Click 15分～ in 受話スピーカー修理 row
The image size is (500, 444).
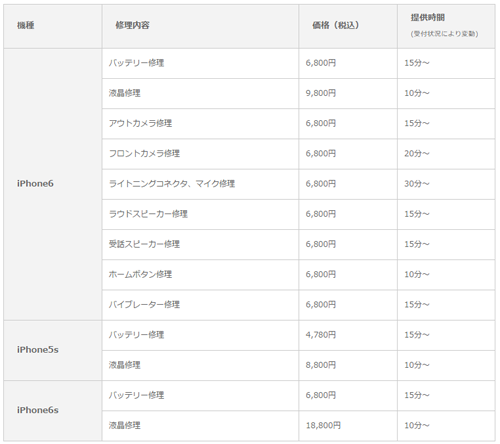tap(417, 244)
